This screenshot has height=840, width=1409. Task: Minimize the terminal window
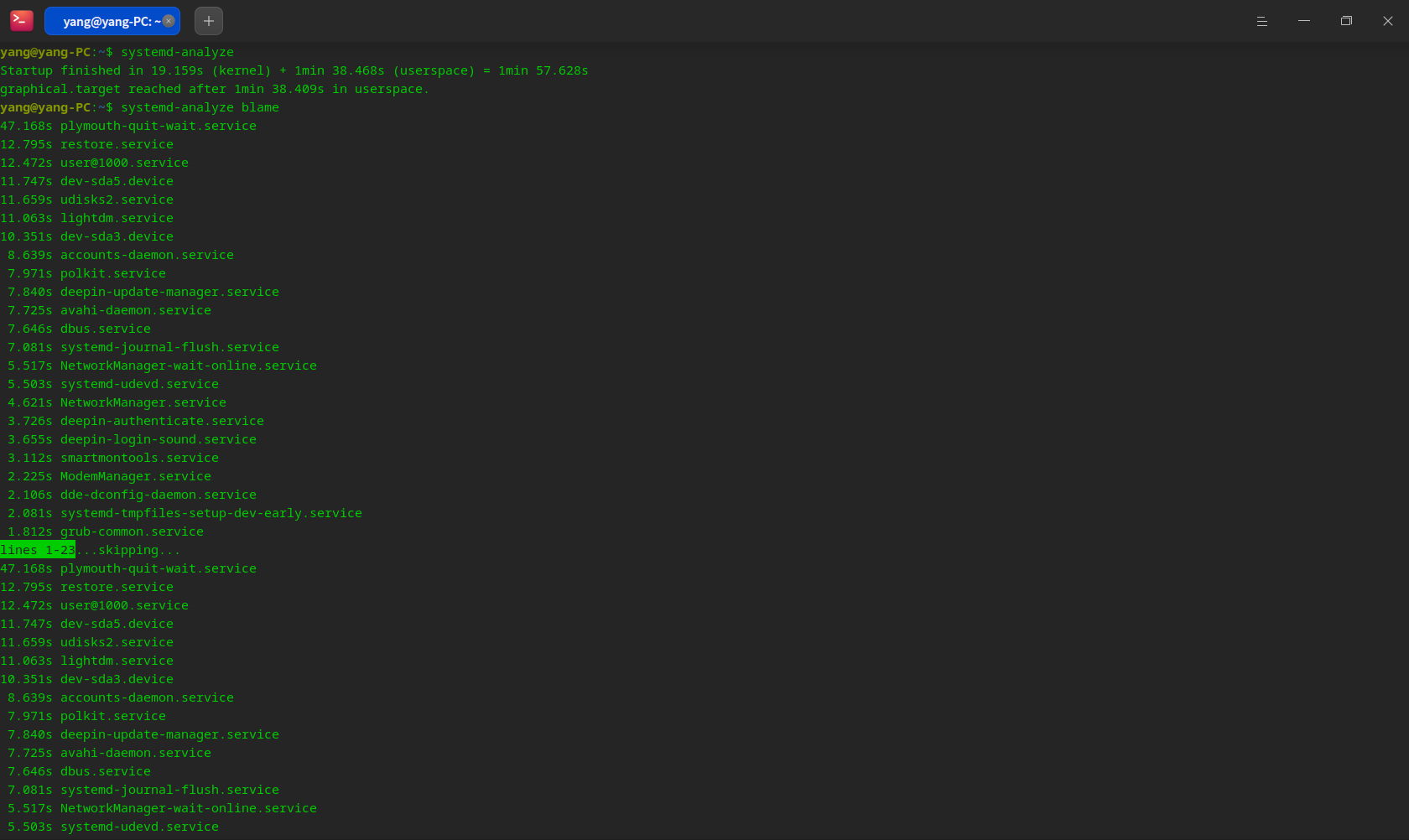(x=1303, y=21)
